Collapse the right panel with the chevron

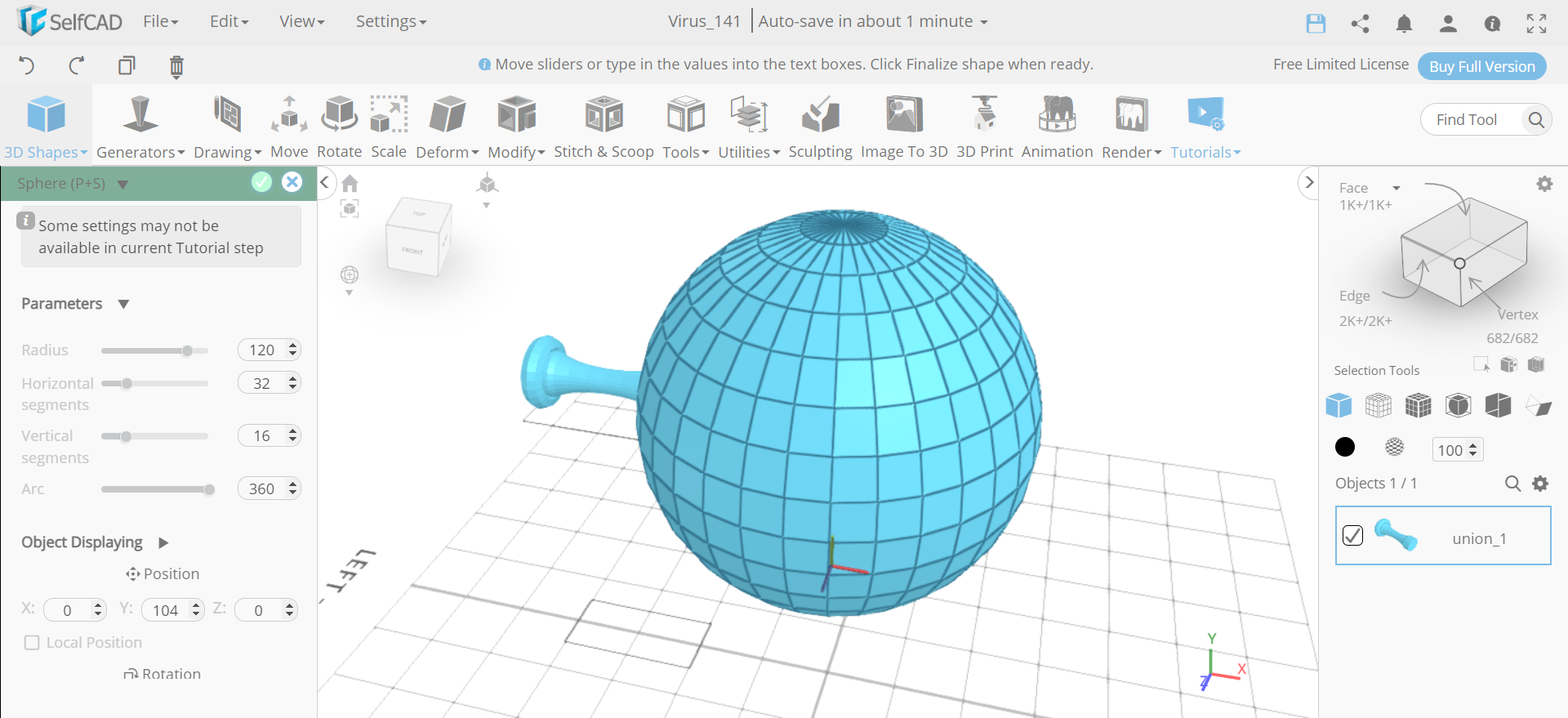pos(1309,182)
